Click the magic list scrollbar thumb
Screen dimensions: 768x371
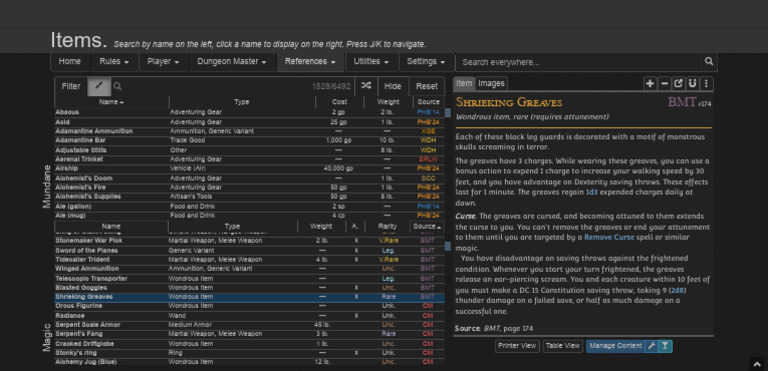448,246
